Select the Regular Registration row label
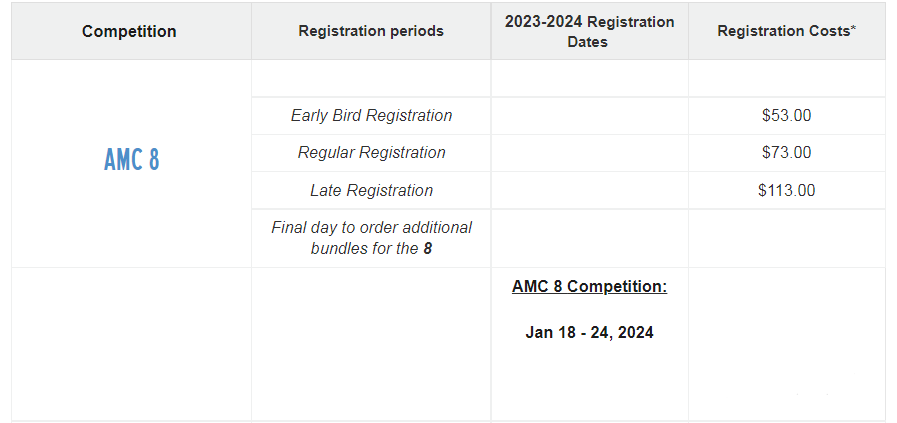This screenshot has height=423, width=897. point(371,153)
